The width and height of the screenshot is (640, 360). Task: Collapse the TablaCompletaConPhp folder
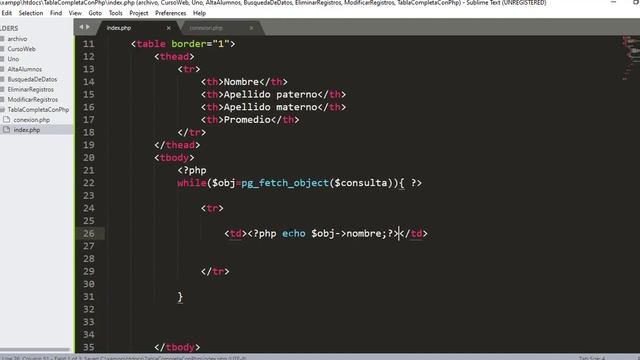(x=38, y=110)
